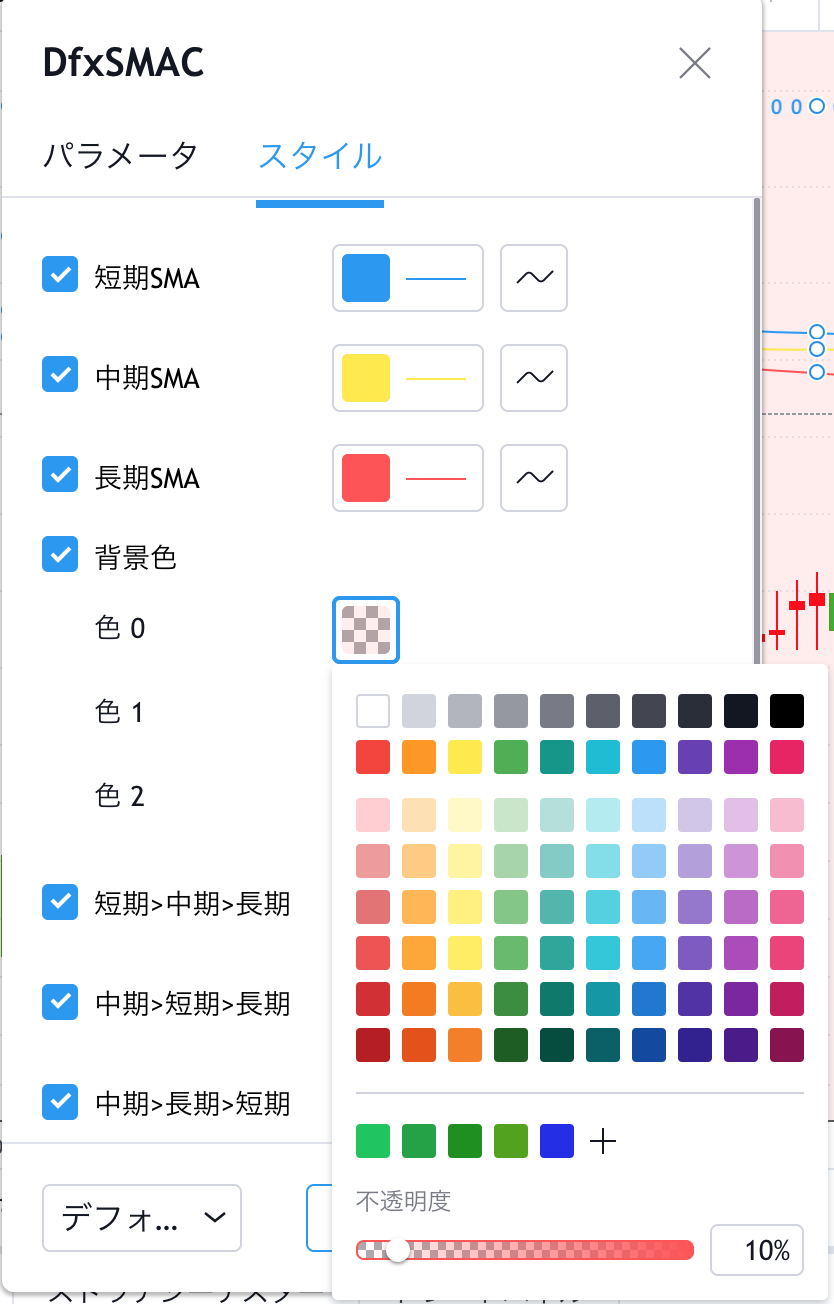Click the opacity percentage input field
Screen dimensions: 834x1304
(757, 1250)
